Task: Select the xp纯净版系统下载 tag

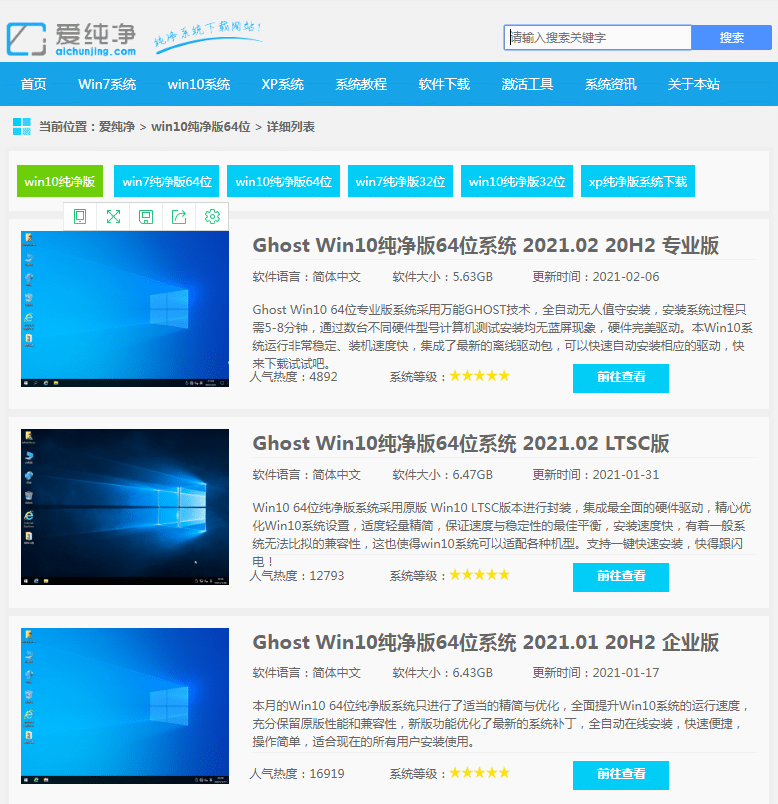Action: (638, 181)
